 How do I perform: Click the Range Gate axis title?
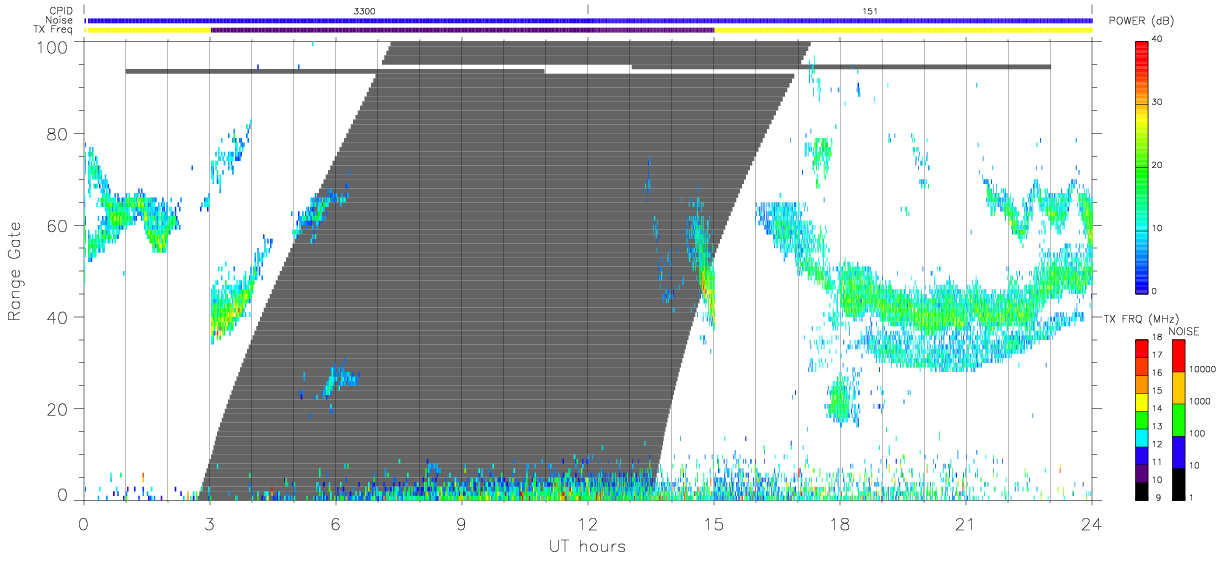16,271
